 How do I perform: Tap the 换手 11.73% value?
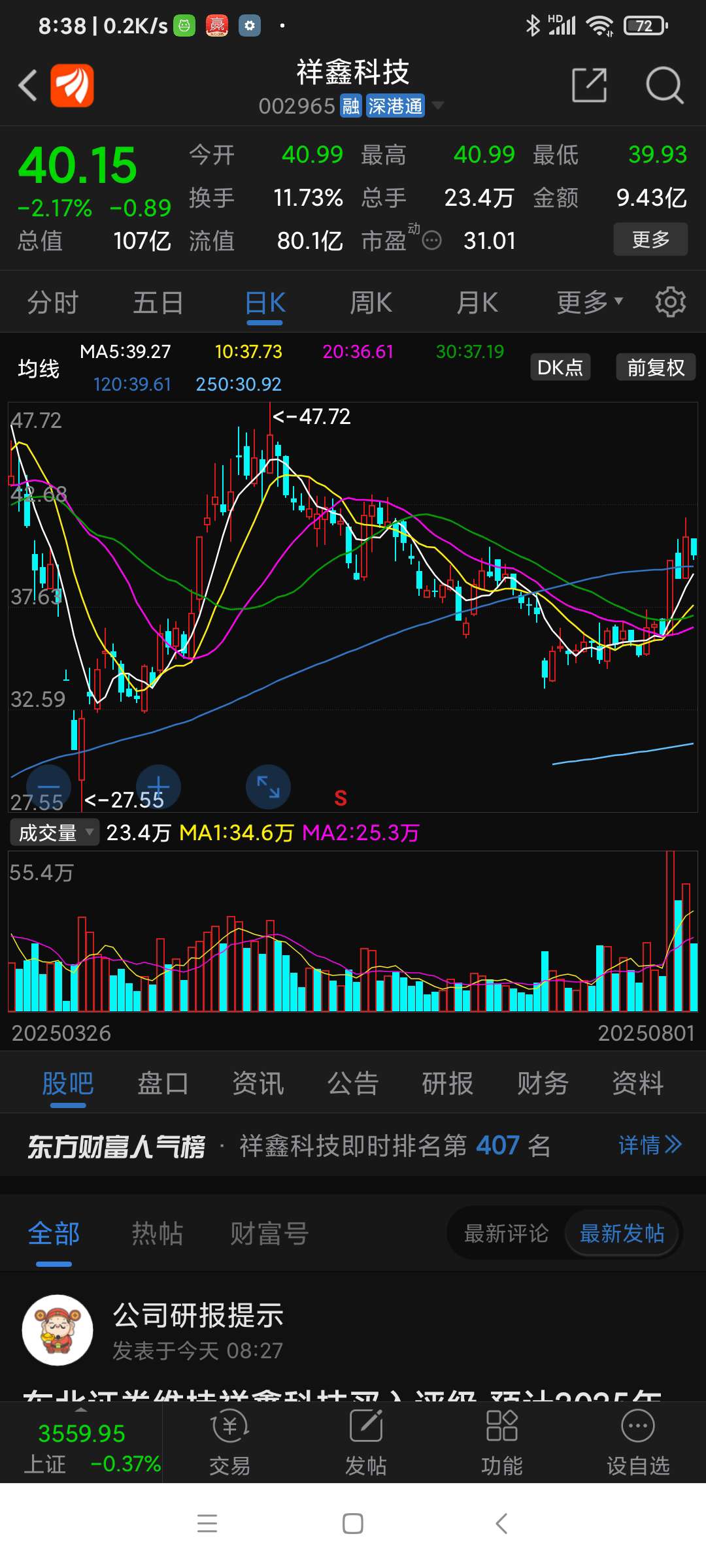(x=308, y=197)
